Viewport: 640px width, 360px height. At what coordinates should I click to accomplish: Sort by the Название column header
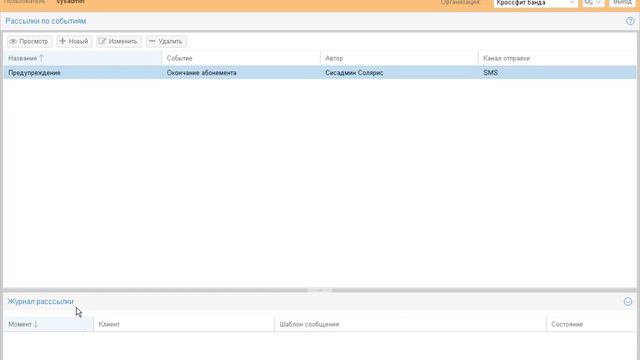(x=82, y=58)
